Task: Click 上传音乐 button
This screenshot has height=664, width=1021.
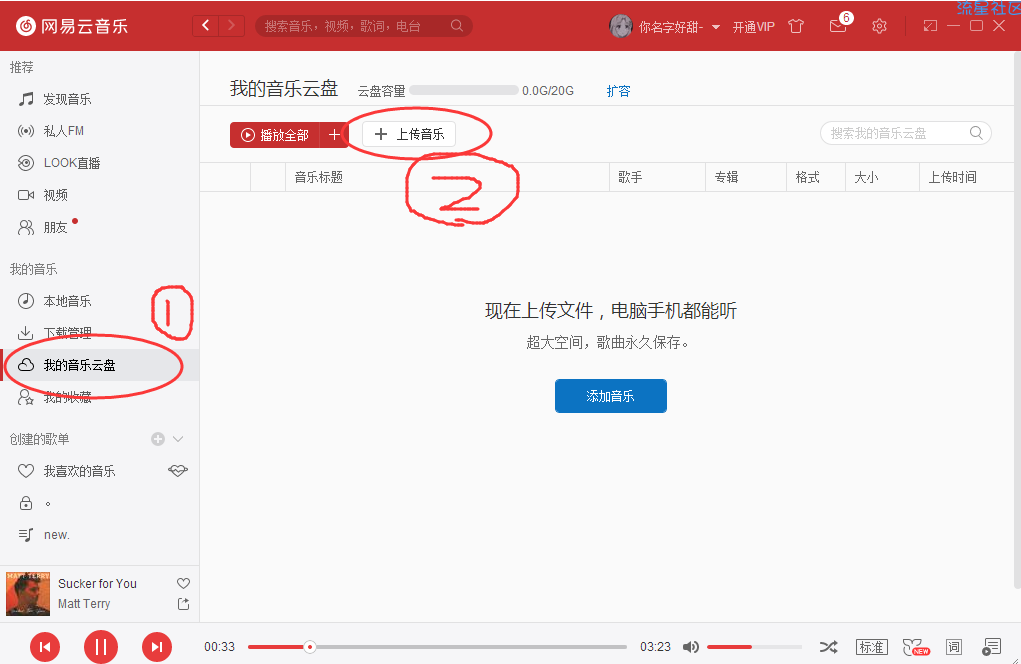Action: tap(409, 134)
